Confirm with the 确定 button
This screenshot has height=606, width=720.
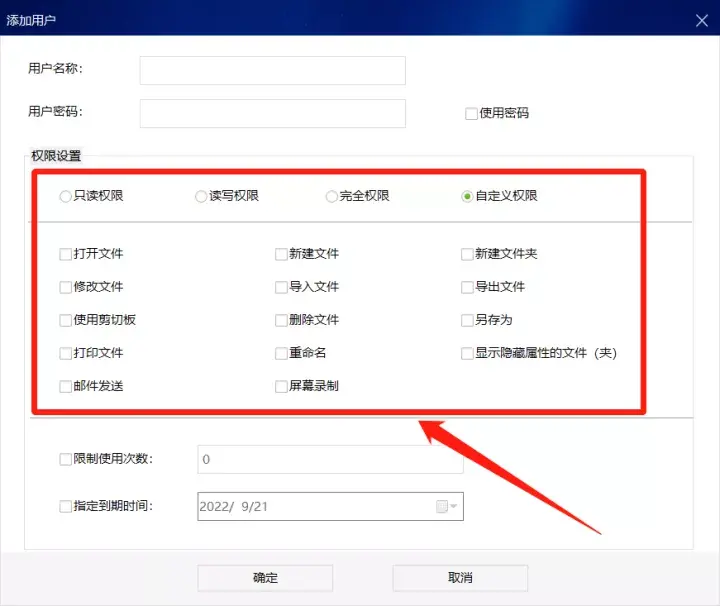coord(265,578)
